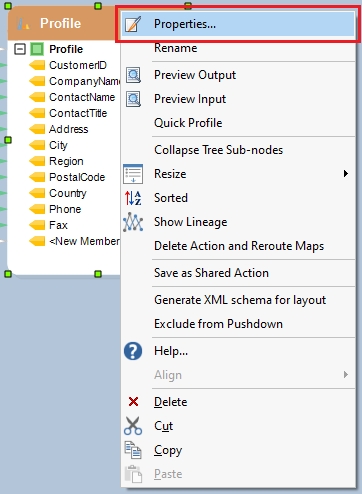Click the Sorted A-Z icon
362x494 pixels.
click(x=133, y=198)
